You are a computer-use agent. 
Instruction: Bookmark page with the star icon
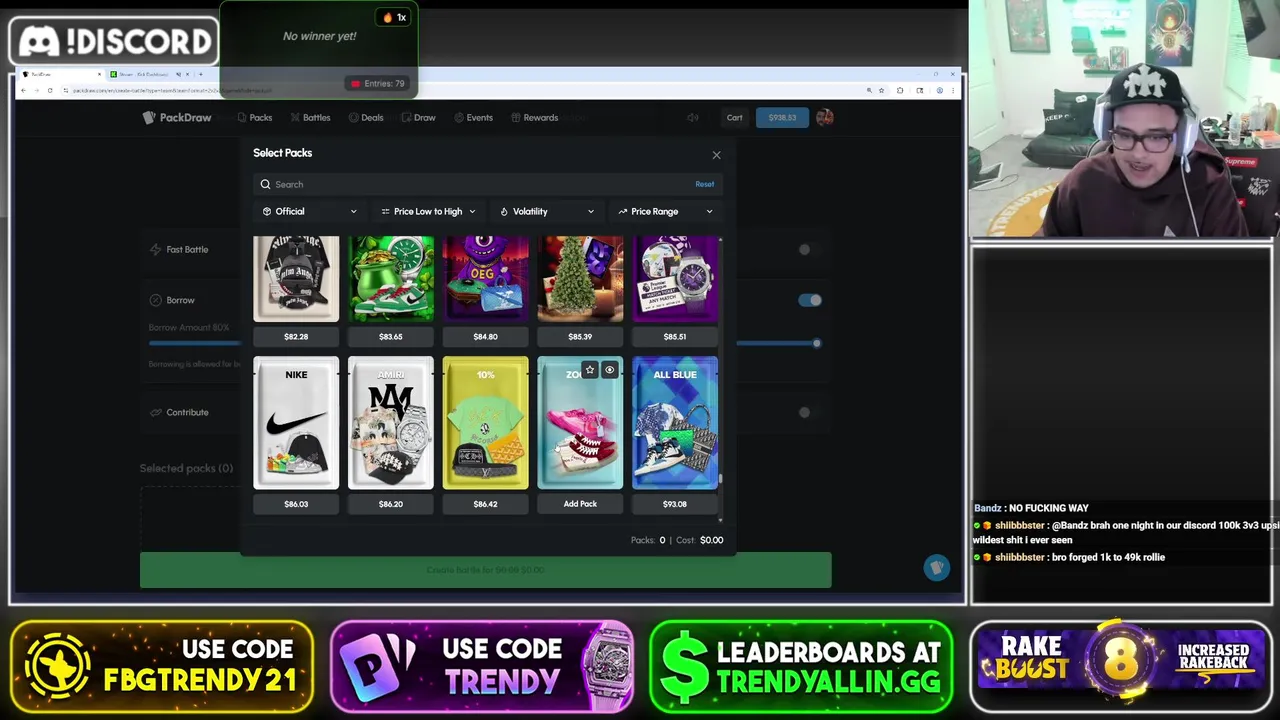point(881,90)
